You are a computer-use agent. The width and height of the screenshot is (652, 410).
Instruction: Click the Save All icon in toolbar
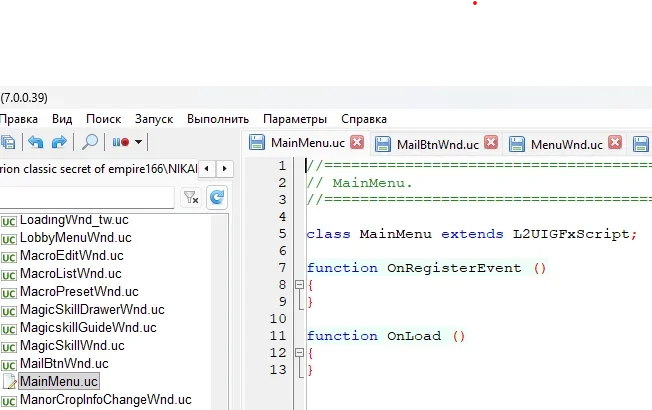click(8, 143)
